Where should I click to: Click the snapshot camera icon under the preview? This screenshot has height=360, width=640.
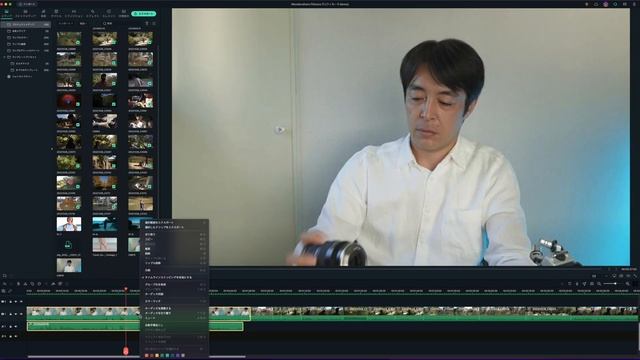[x=621, y=276]
